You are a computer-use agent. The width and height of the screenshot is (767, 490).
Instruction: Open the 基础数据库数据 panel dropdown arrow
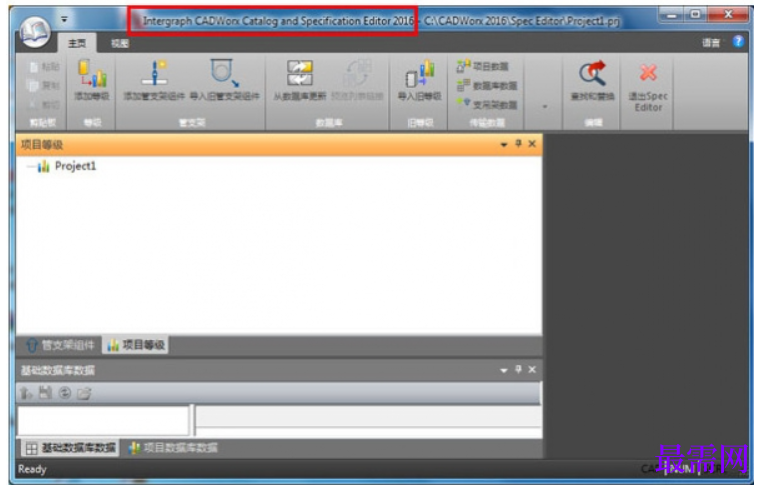(x=504, y=370)
